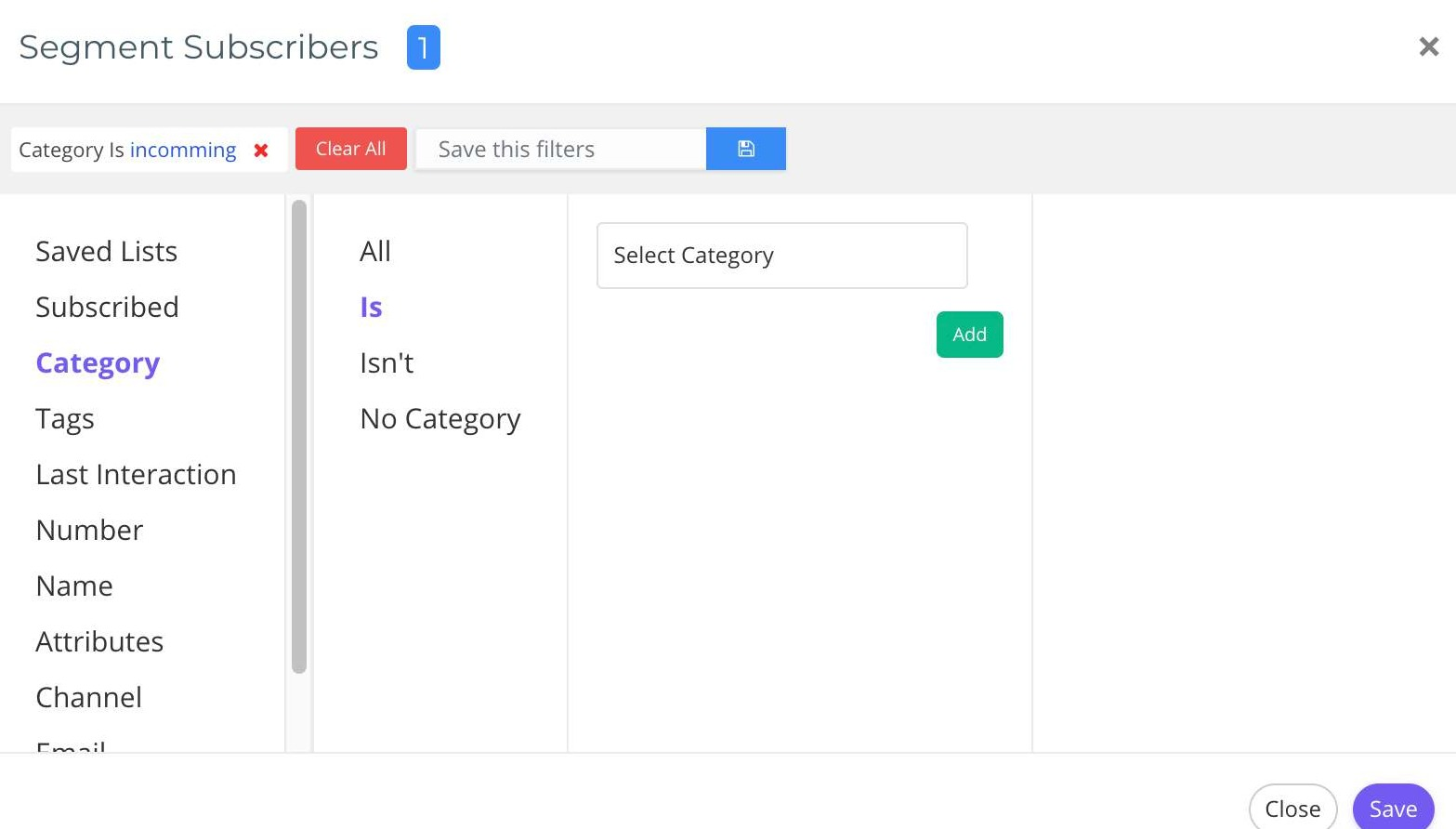Click the filter list vertical scrollbar
Screen dimensions: 1456x829
point(298,437)
